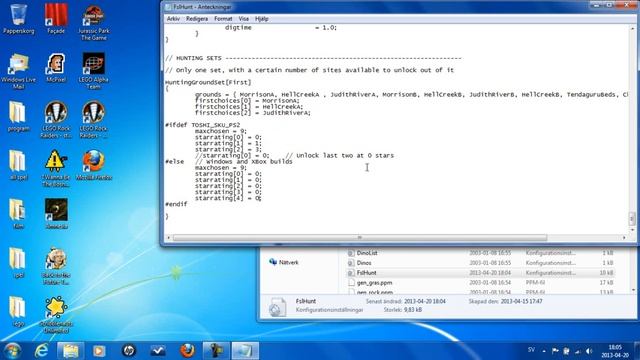Launch Firefox from the taskbar
640x360 pixels.
point(187,351)
